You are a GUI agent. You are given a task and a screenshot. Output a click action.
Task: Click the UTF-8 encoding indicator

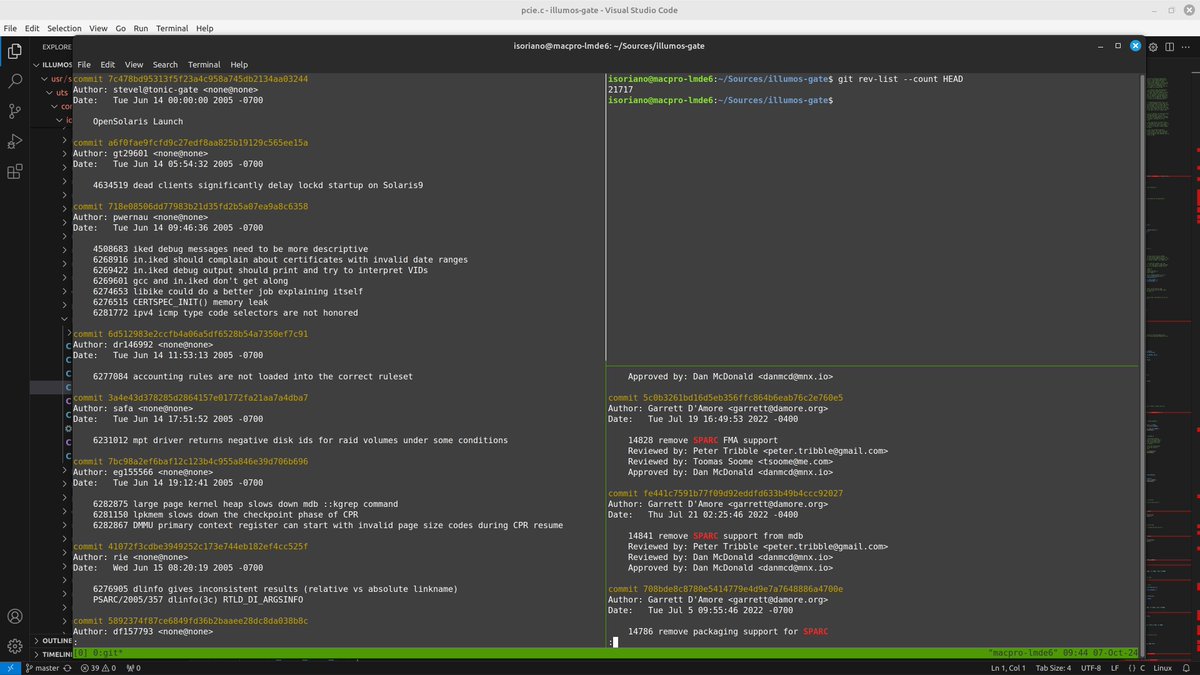(1091, 667)
